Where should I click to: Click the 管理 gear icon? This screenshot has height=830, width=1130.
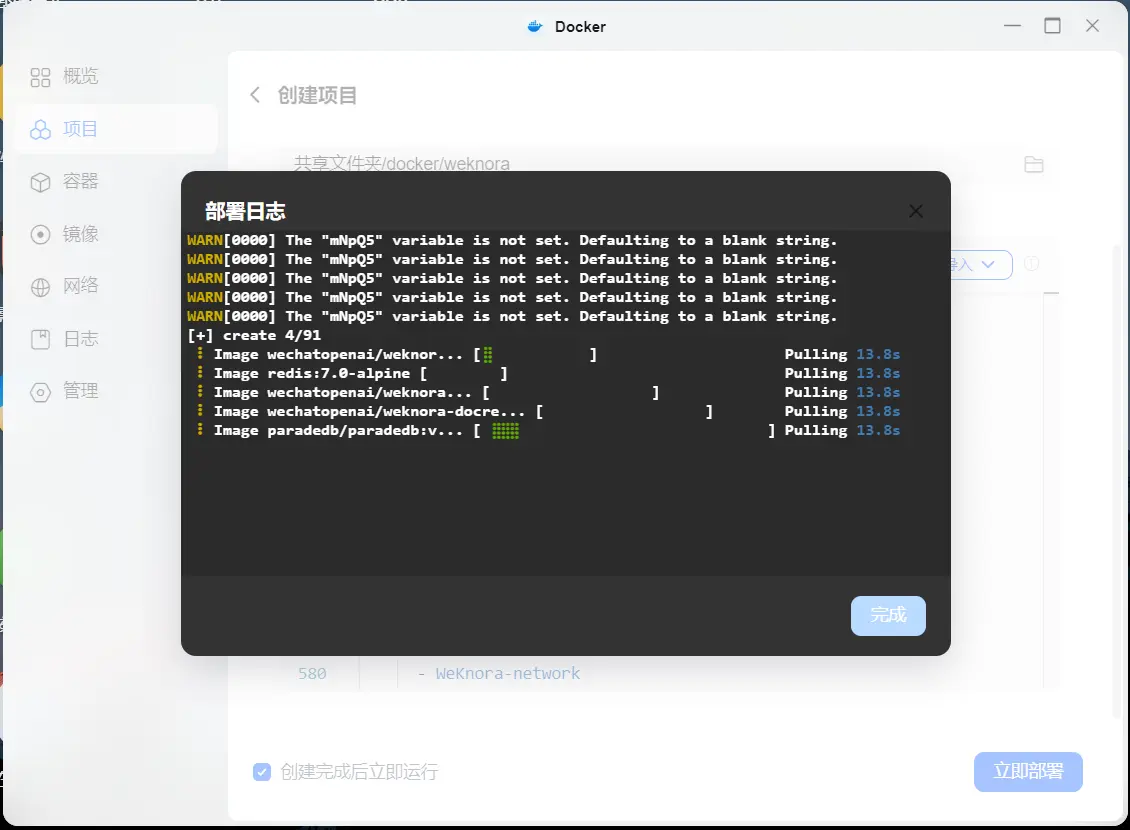tap(40, 392)
